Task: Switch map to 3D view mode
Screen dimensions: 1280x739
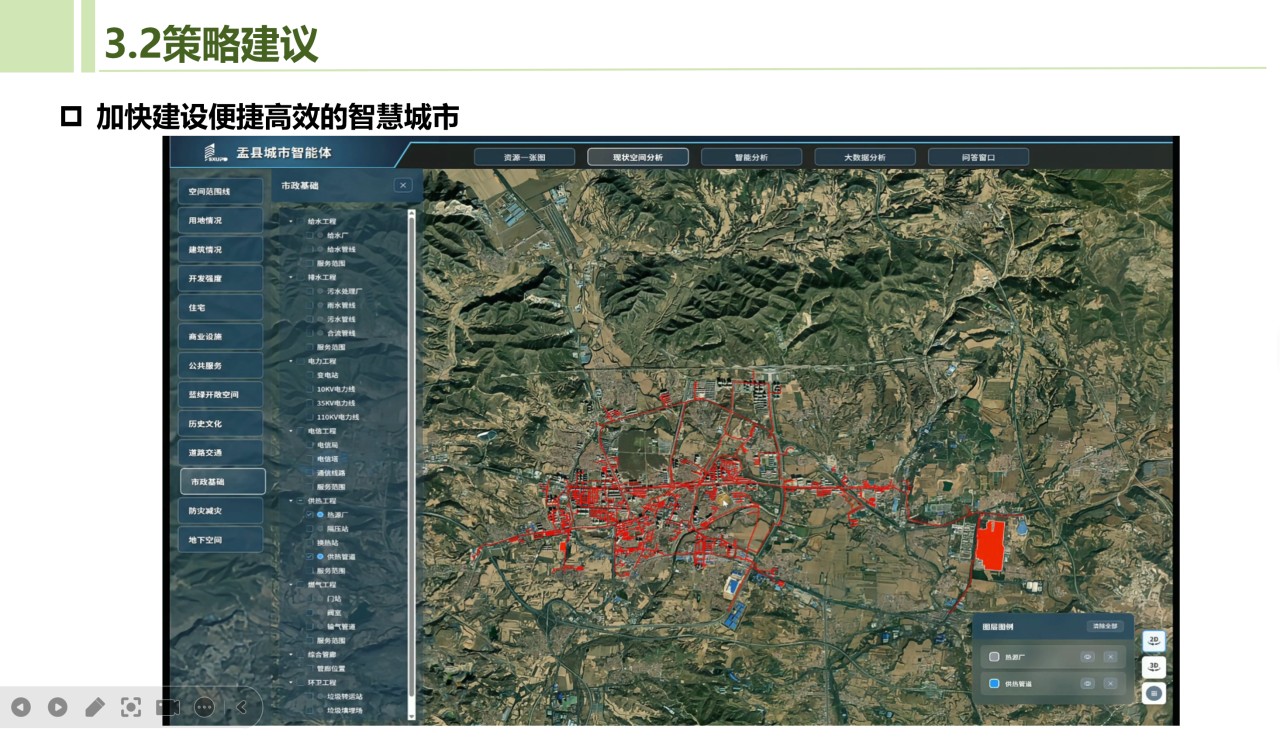Action: coord(1154,667)
